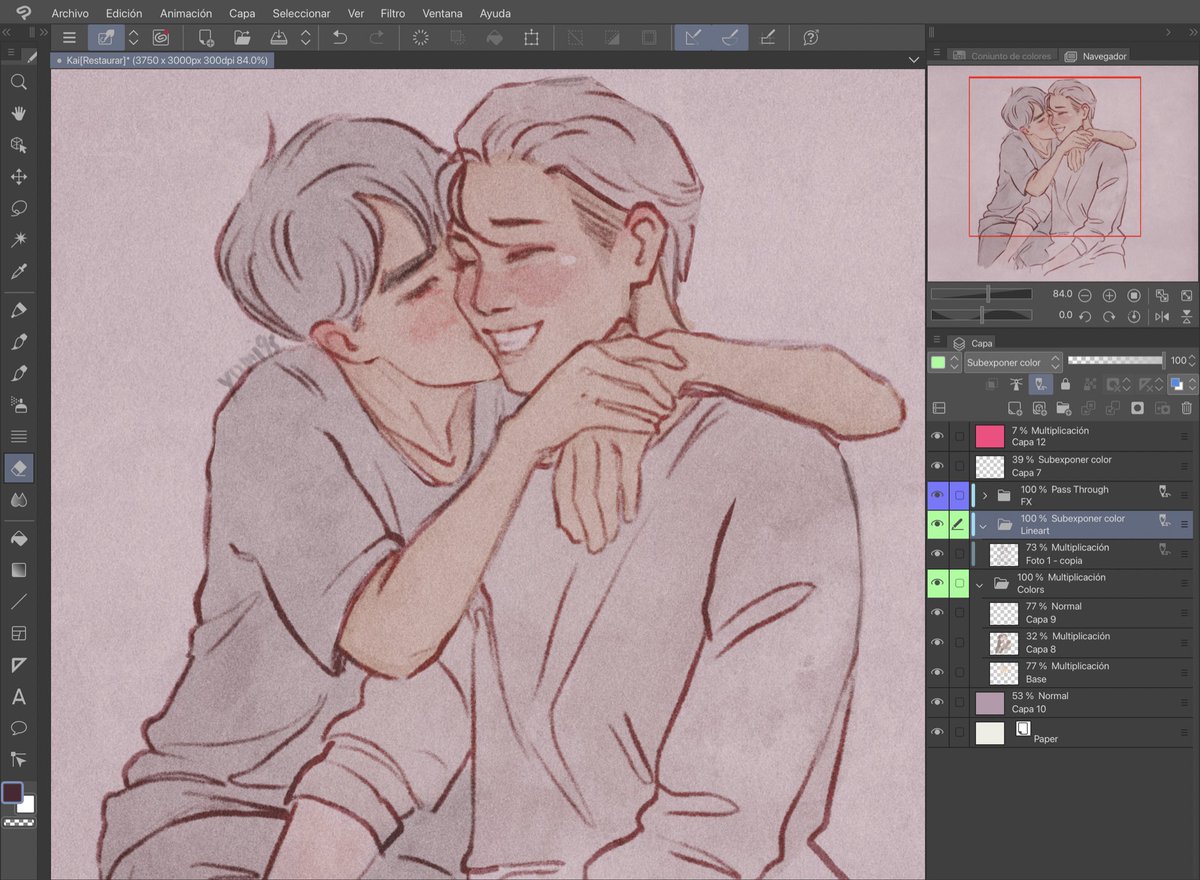Hide the Capa 7 layer
This screenshot has width=1200, height=880.
(937, 466)
